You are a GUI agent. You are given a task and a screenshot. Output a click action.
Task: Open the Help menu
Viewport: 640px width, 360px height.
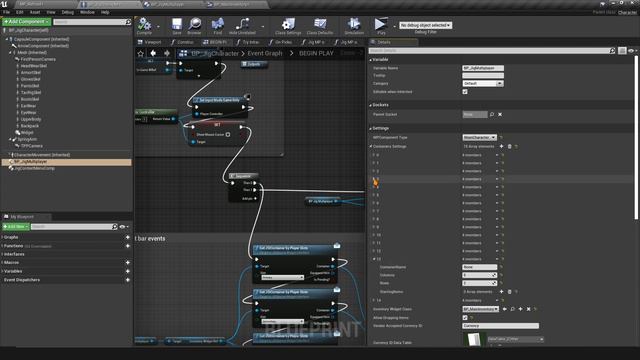pyautogui.click(x=105, y=12)
